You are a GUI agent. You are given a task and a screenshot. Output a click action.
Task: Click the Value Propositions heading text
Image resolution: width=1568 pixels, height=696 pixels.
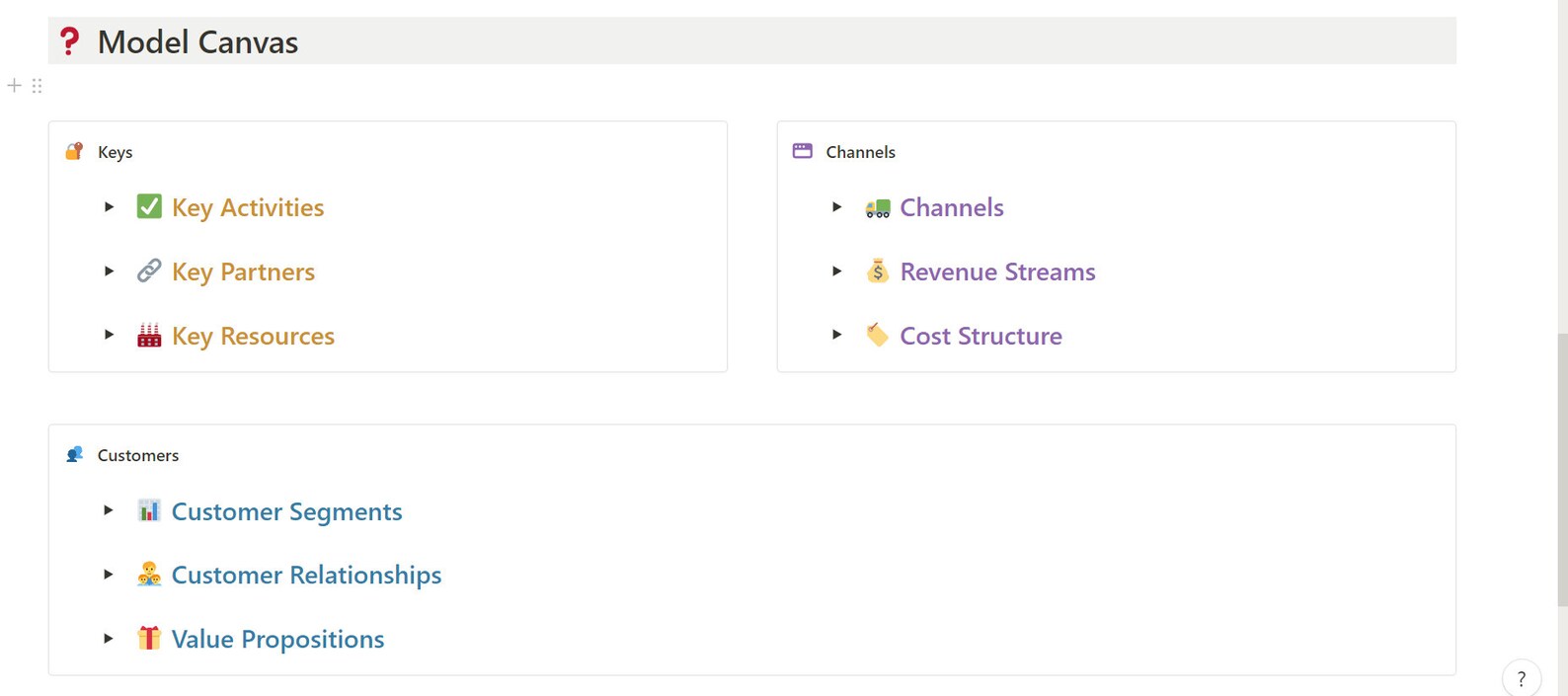[278, 639]
